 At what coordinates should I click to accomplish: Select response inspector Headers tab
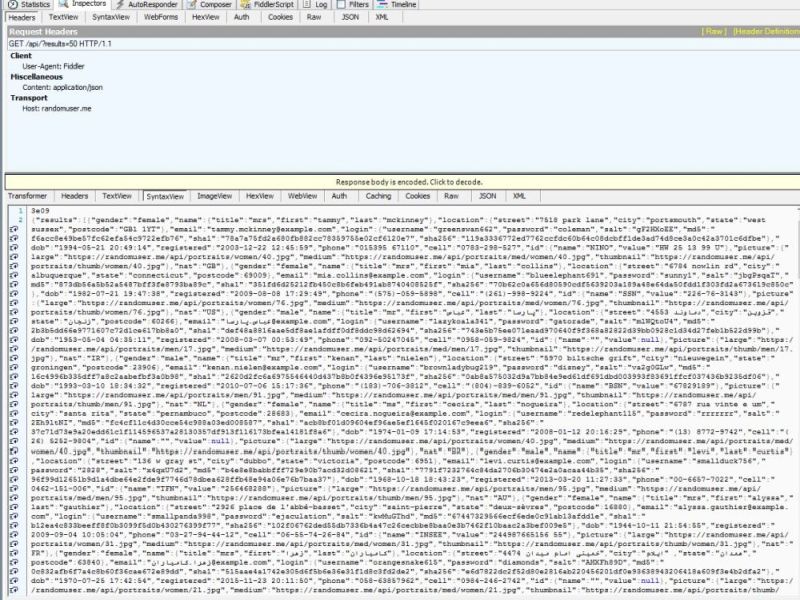pos(74,196)
